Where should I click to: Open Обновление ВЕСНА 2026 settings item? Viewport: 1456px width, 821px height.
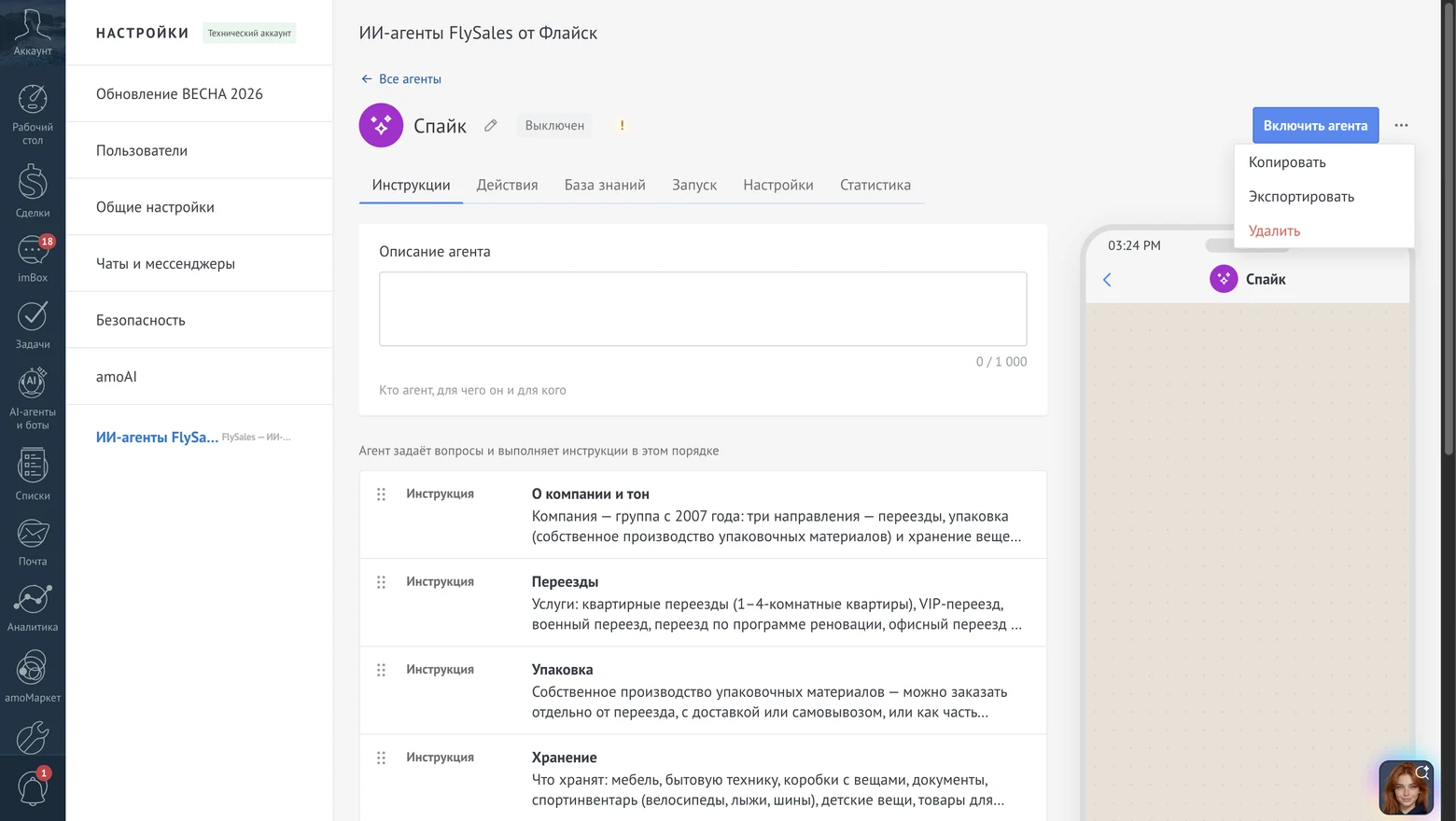(199, 93)
